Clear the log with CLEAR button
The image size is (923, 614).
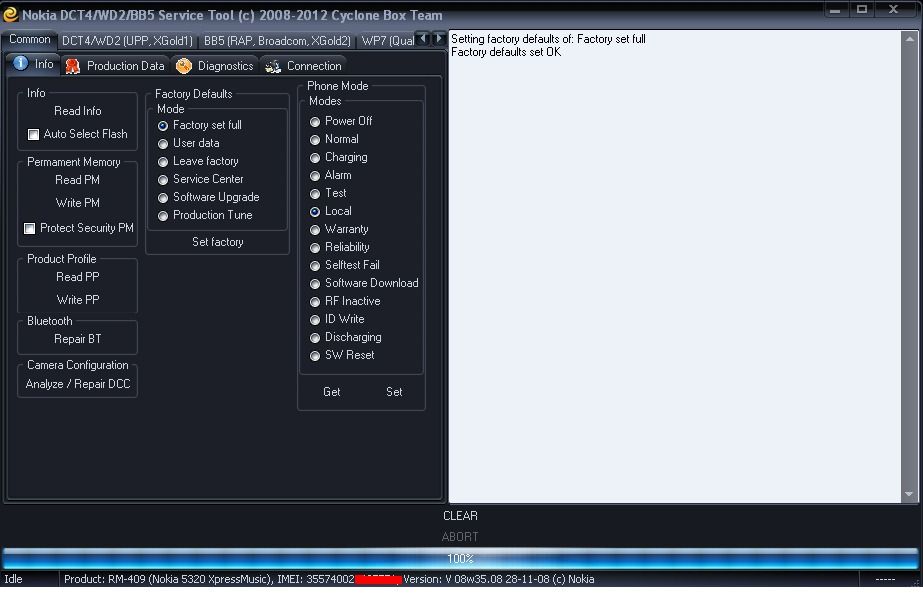click(x=460, y=516)
